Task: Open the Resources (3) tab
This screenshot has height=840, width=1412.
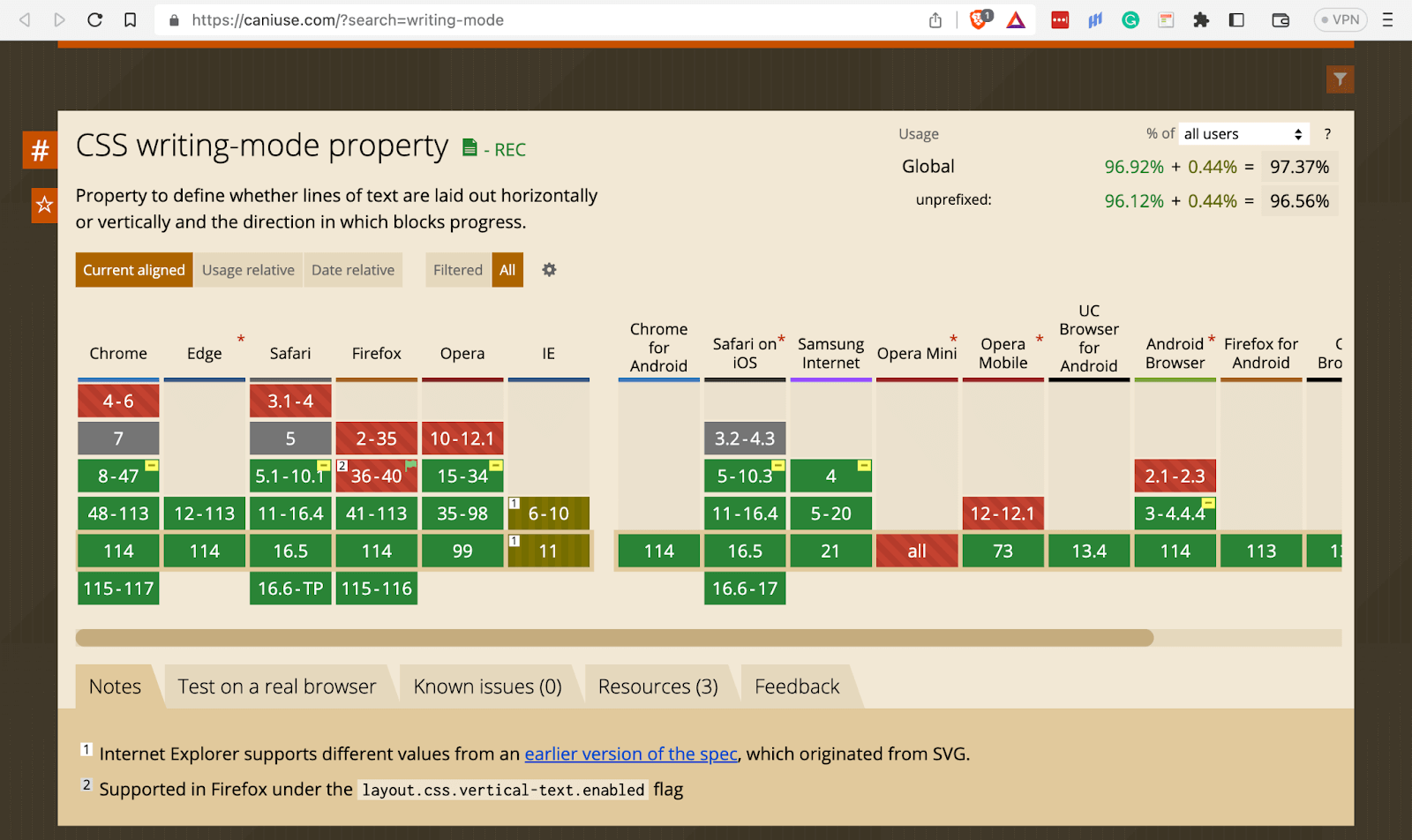Action: 658,686
